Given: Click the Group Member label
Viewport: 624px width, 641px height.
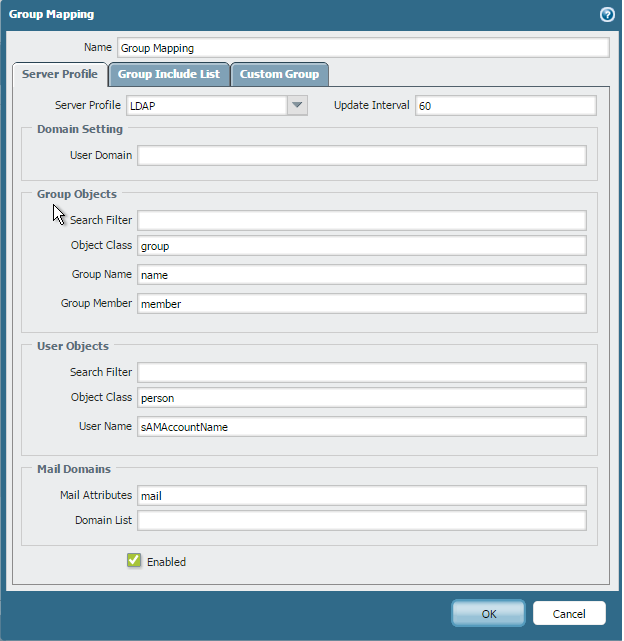Looking at the screenshot, I should [97, 303].
